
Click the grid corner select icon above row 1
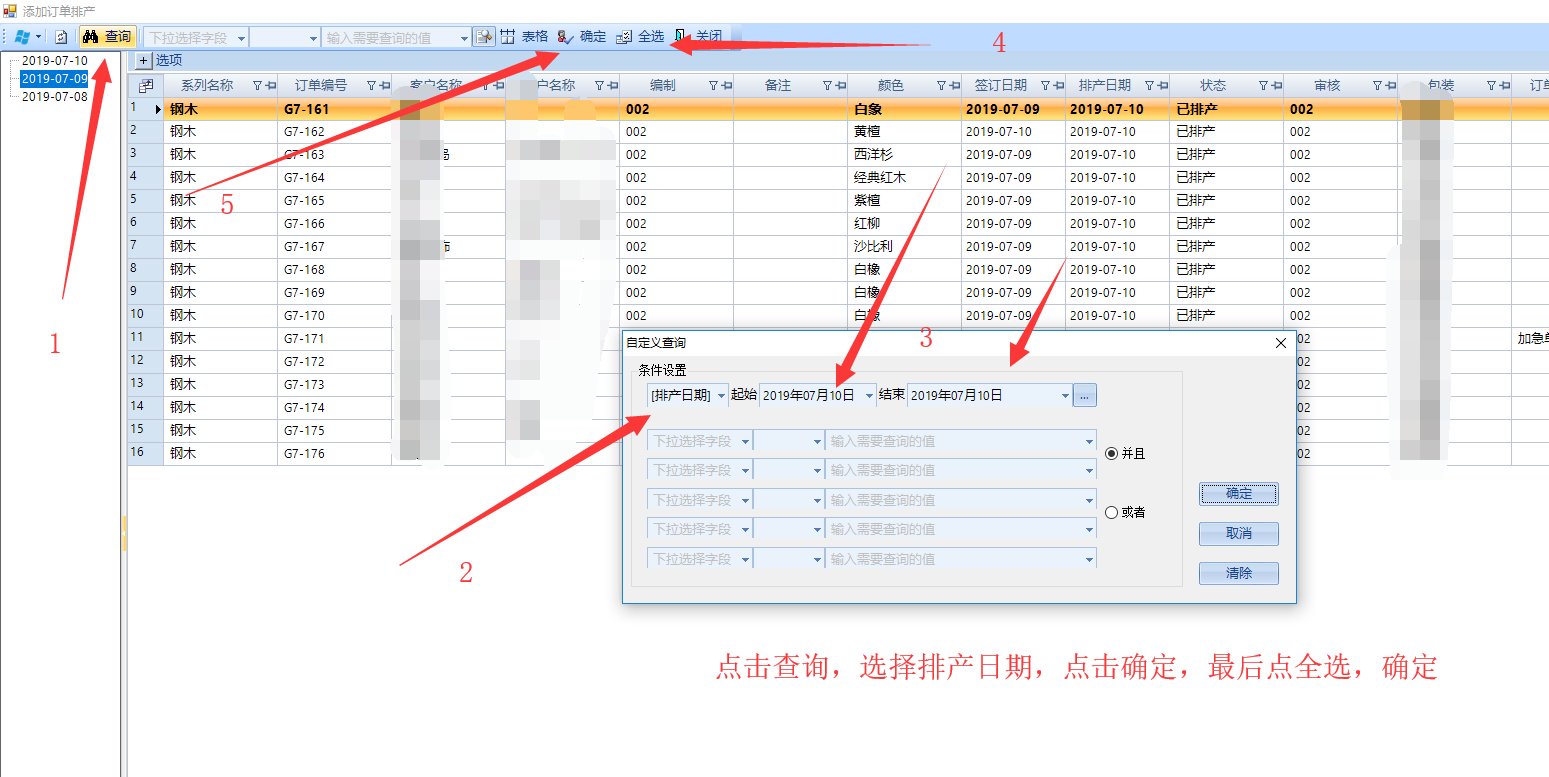click(145, 86)
